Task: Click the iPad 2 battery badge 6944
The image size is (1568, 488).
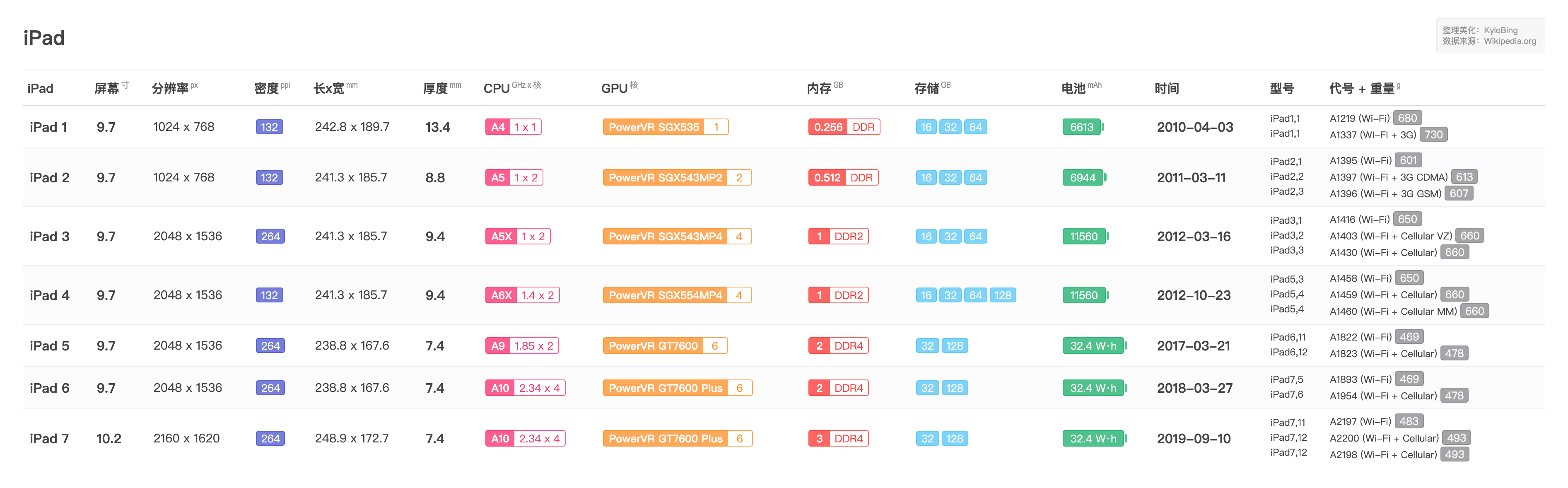Action: 1084,178
